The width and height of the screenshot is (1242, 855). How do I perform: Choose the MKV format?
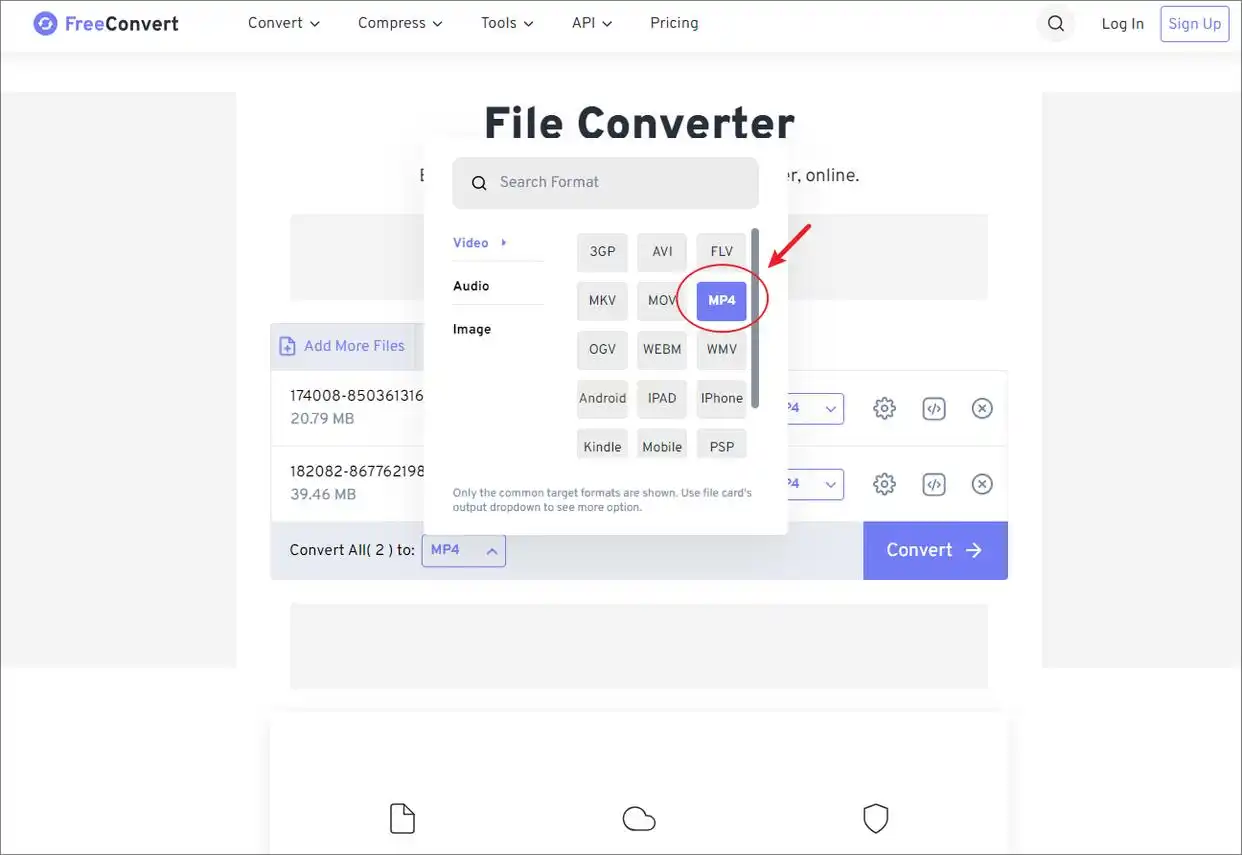click(602, 301)
